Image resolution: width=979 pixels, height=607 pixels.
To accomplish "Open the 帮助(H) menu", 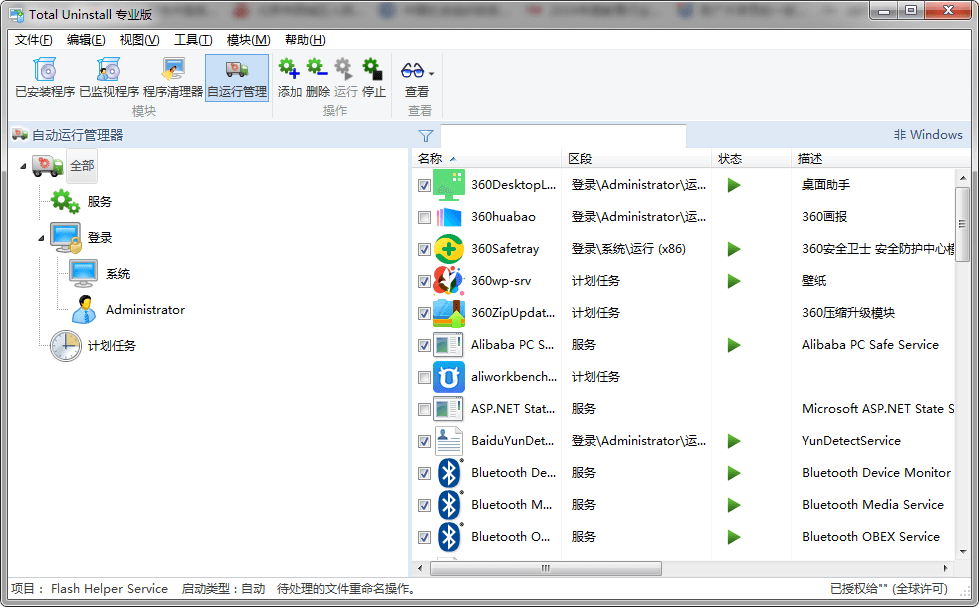I will click(x=305, y=40).
